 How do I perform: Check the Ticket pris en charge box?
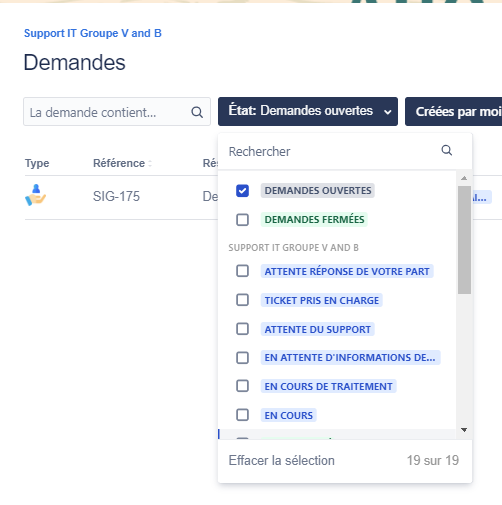coord(242,300)
